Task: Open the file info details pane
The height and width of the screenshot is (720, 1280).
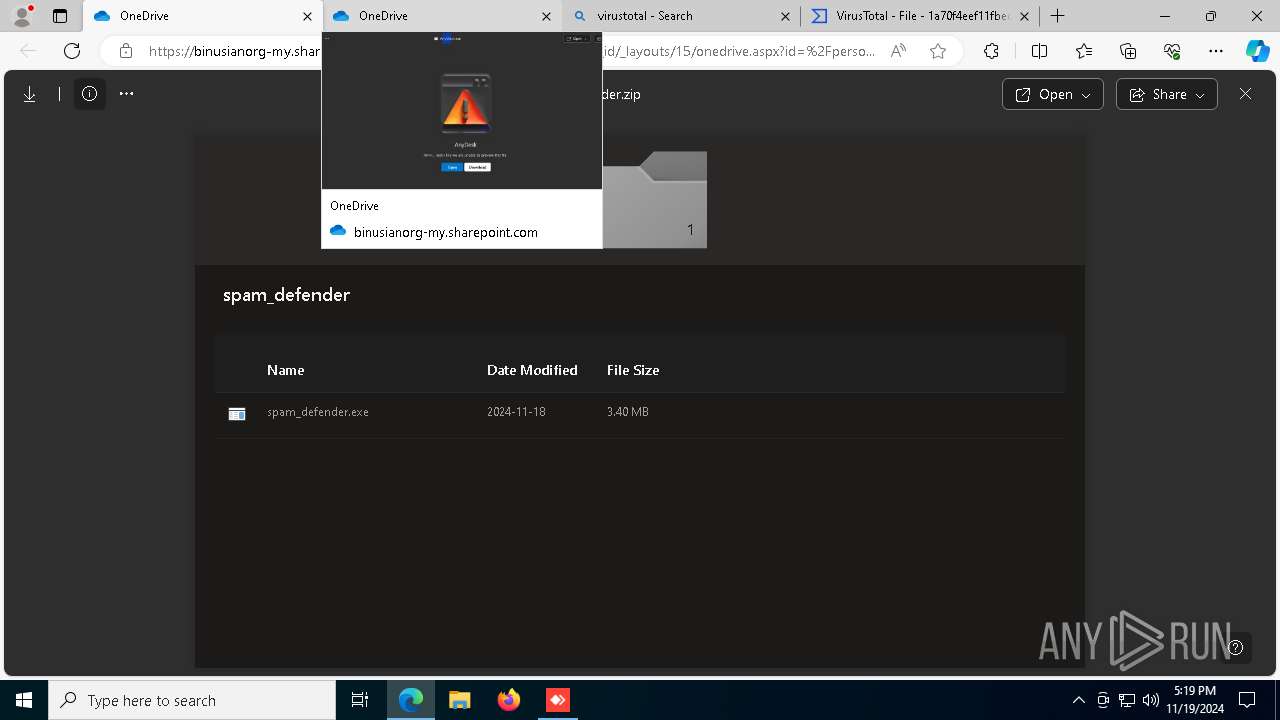Action: click(x=90, y=94)
